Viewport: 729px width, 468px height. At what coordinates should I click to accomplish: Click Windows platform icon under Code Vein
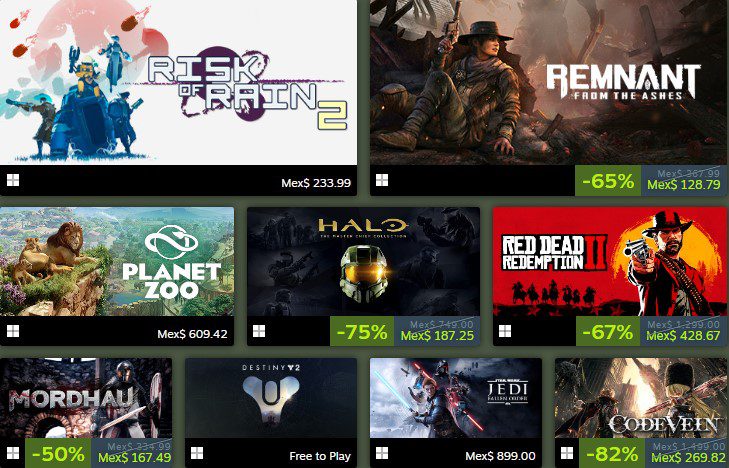point(567,453)
